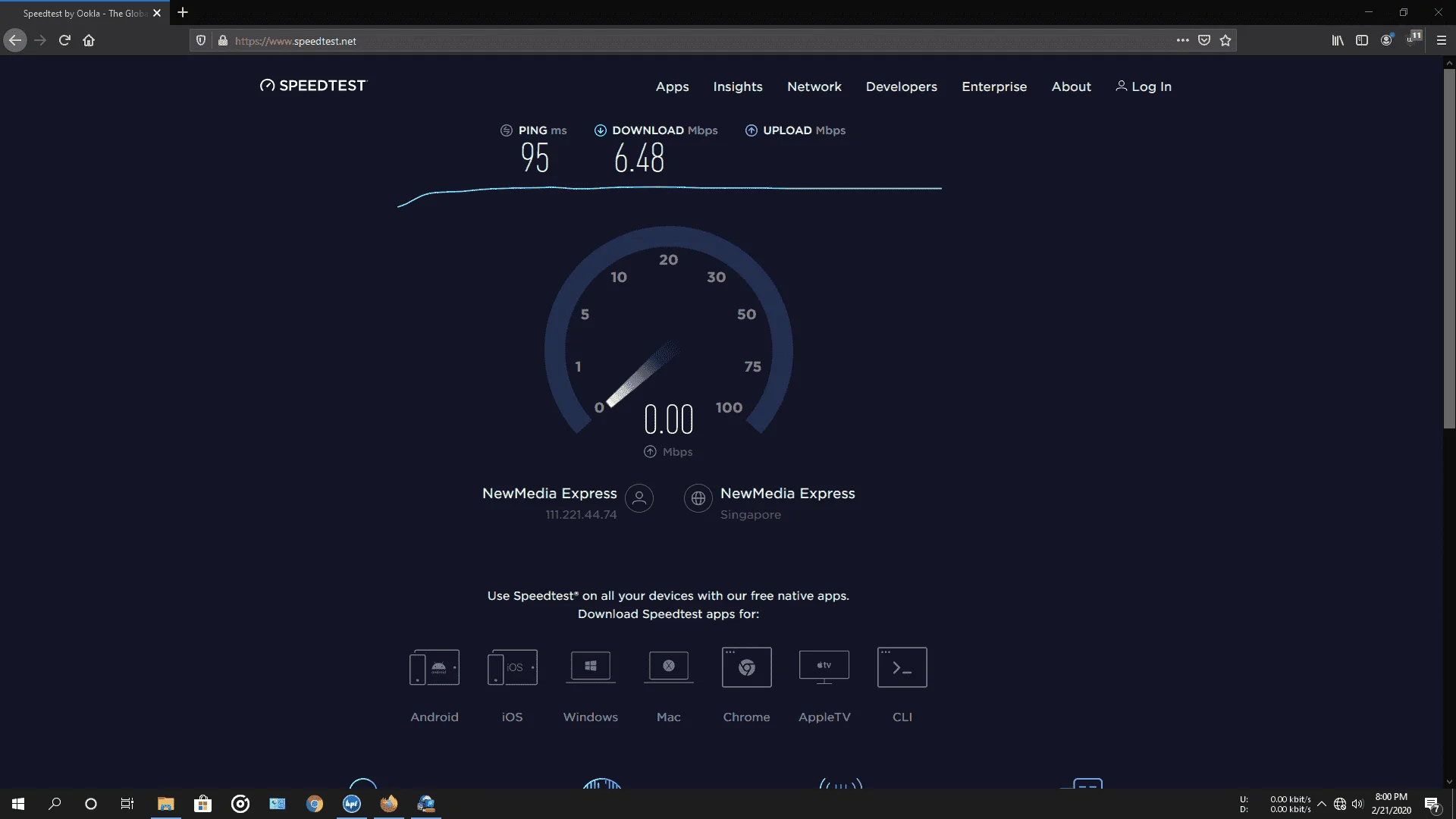This screenshot has height=819, width=1456.
Task: Click the NewMedia Express name above the IP
Action: tap(549, 493)
